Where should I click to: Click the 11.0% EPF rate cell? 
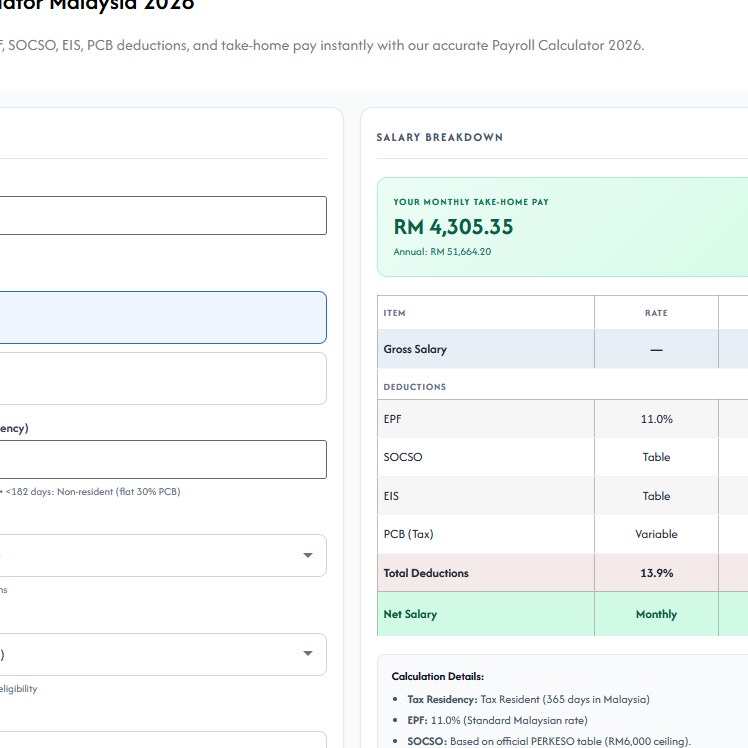click(656, 419)
